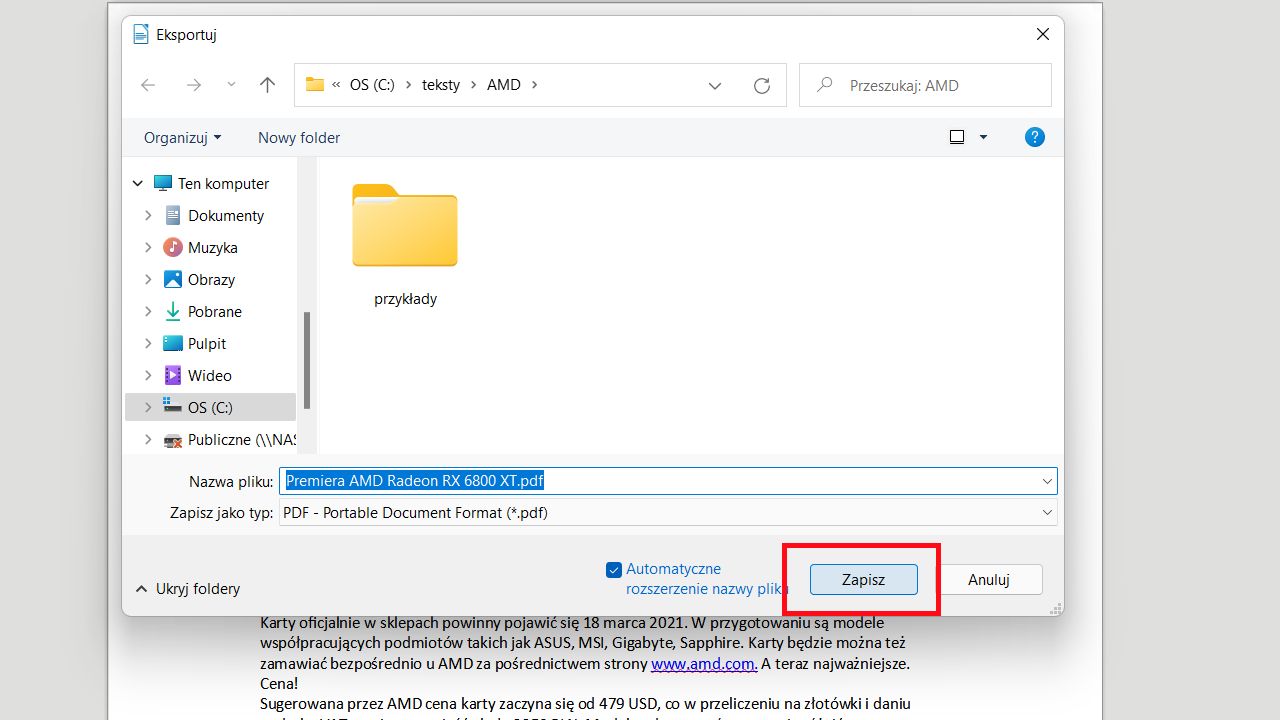The image size is (1280, 720).
Task: Select the Obrazy pictures icon
Action: 172,279
